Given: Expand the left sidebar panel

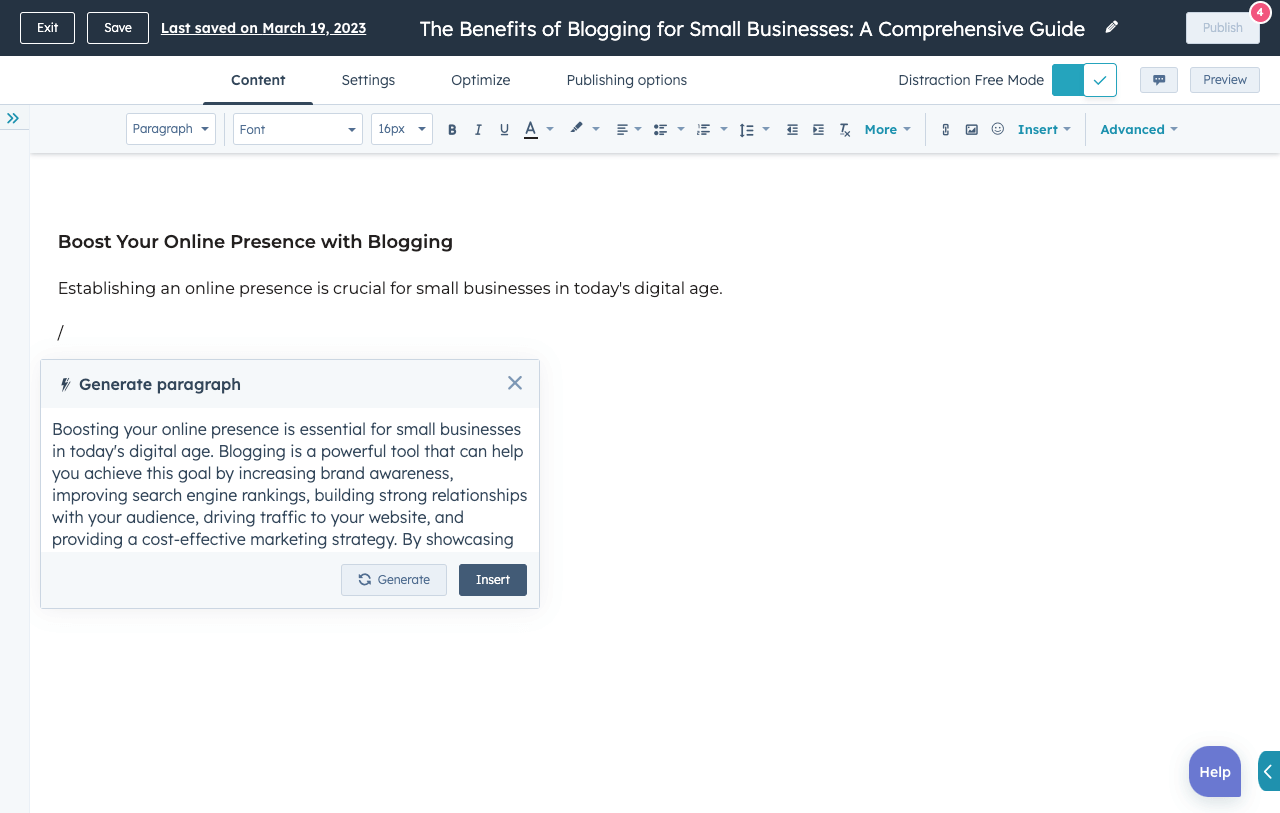Looking at the screenshot, I should click(x=13, y=118).
